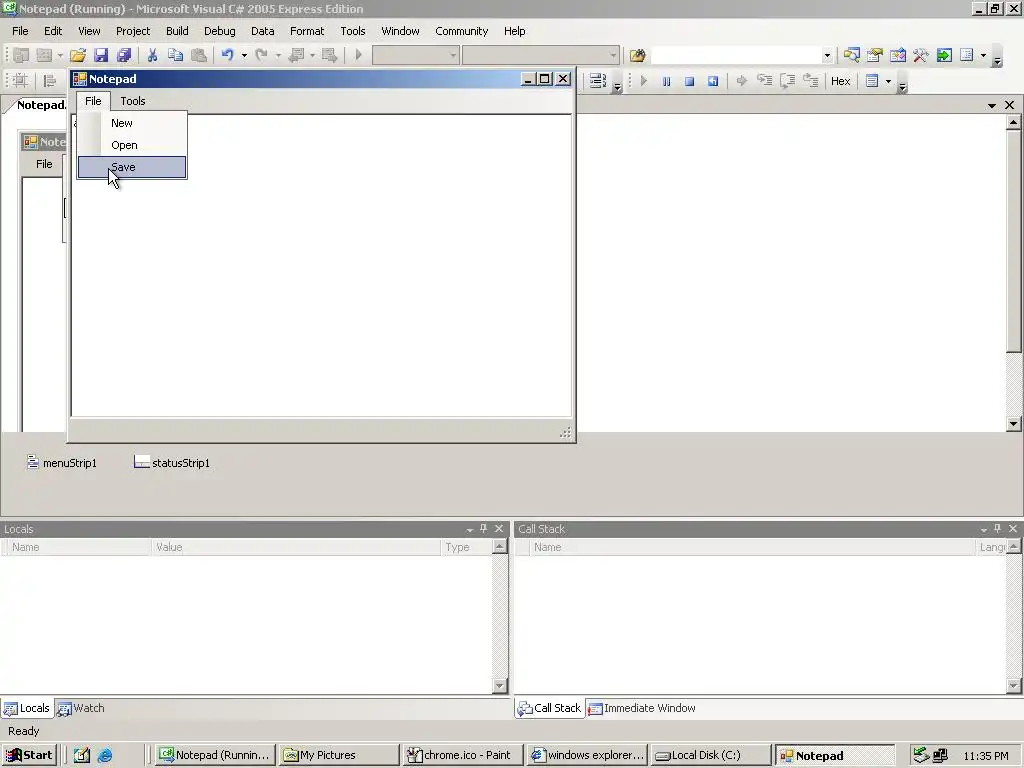The height and width of the screenshot is (768, 1024).
Task: Click the Open File folder icon
Action: [x=78, y=56]
